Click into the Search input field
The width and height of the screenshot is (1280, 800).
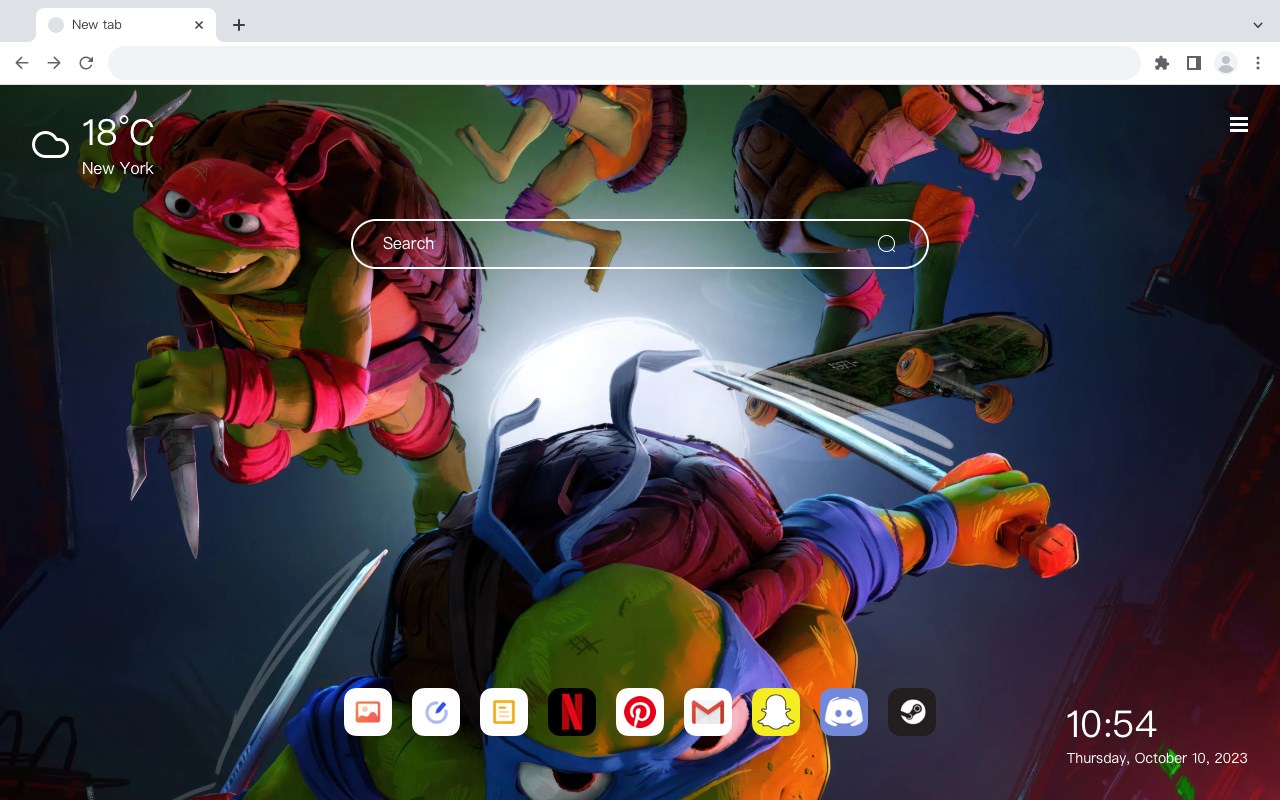pos(640,244)
